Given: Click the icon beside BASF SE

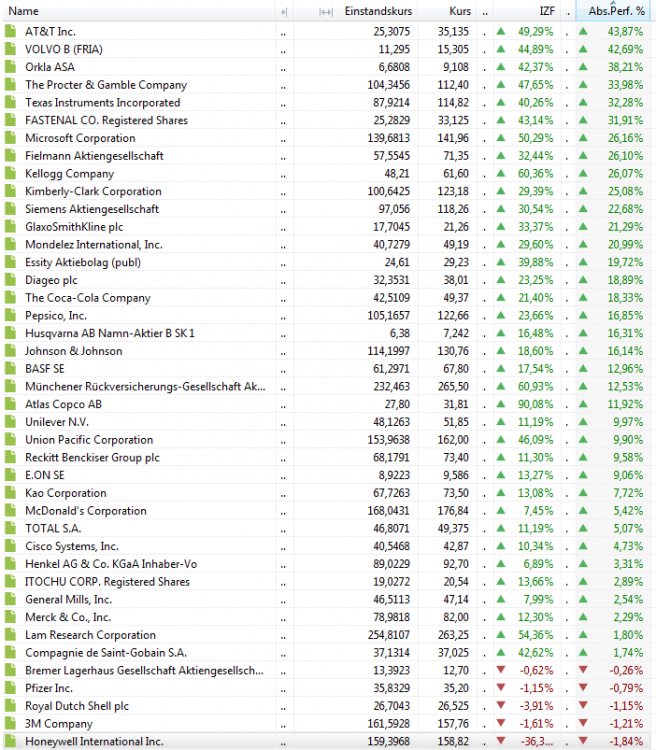Looking at the screenshot, I should click(10, 369).
